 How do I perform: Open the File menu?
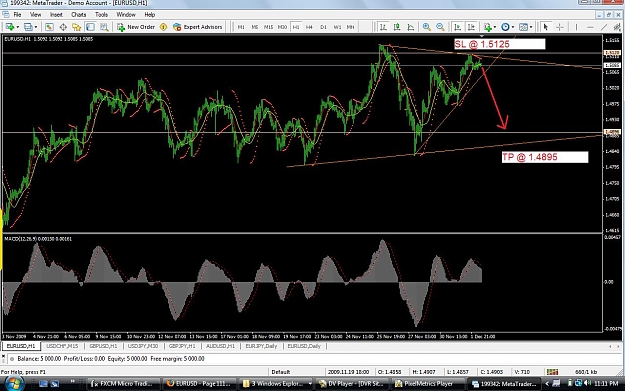pos(18,15)
